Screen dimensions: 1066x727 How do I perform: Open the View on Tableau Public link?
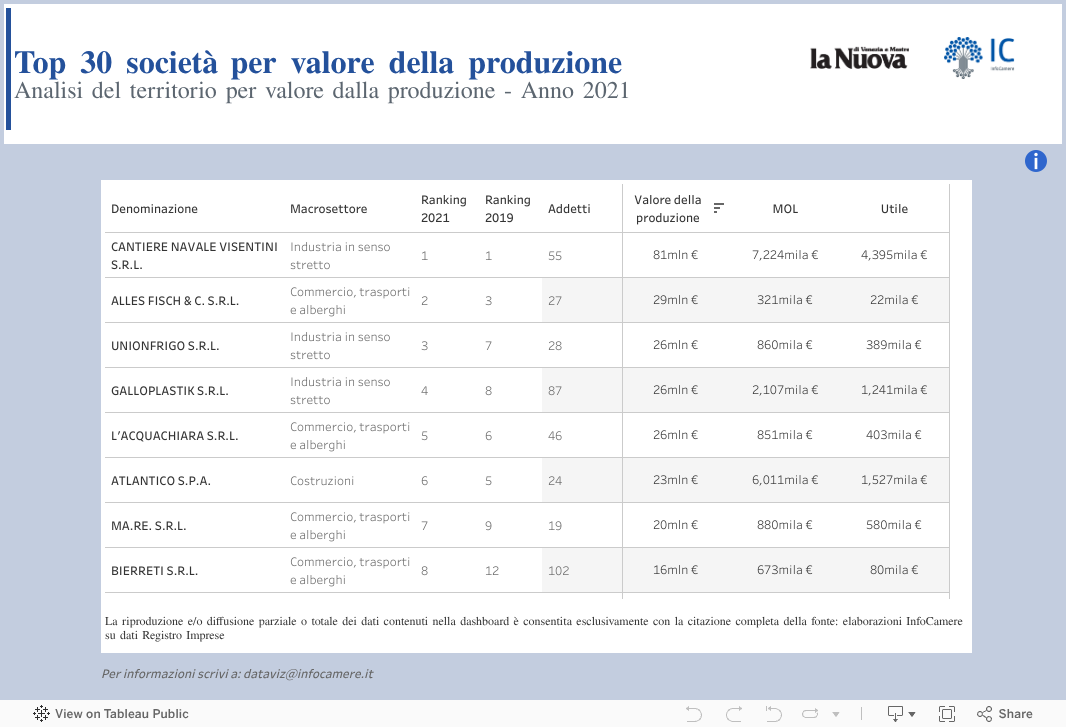point(121,714)
